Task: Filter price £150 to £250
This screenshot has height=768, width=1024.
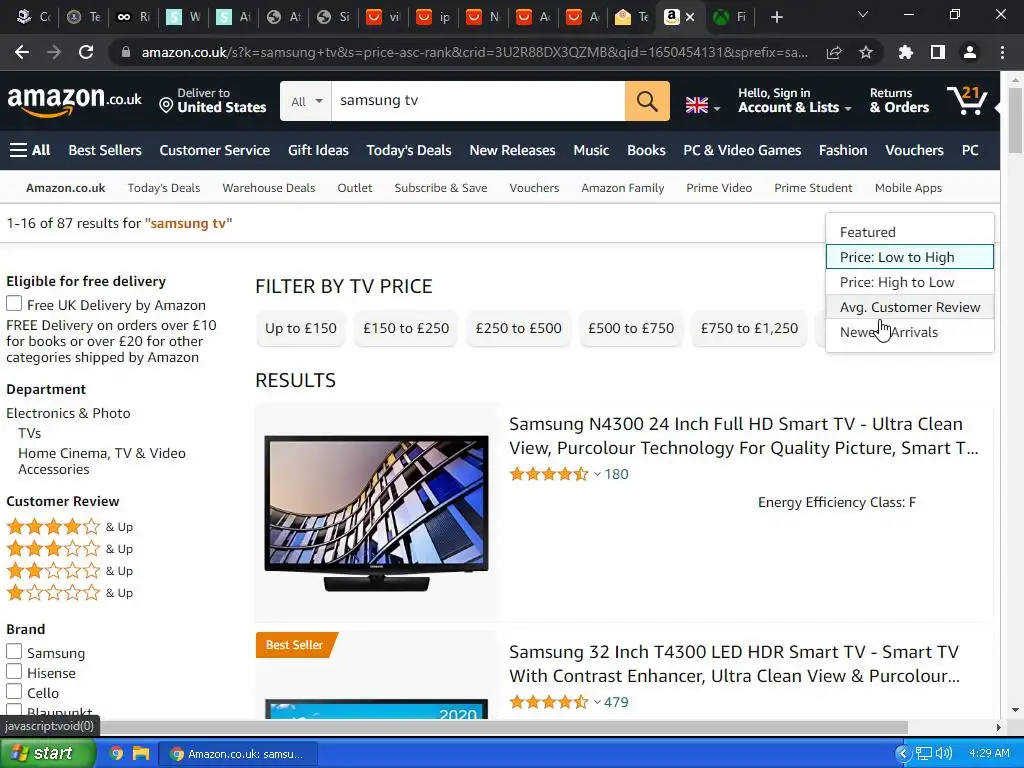Action: point(406,328)
